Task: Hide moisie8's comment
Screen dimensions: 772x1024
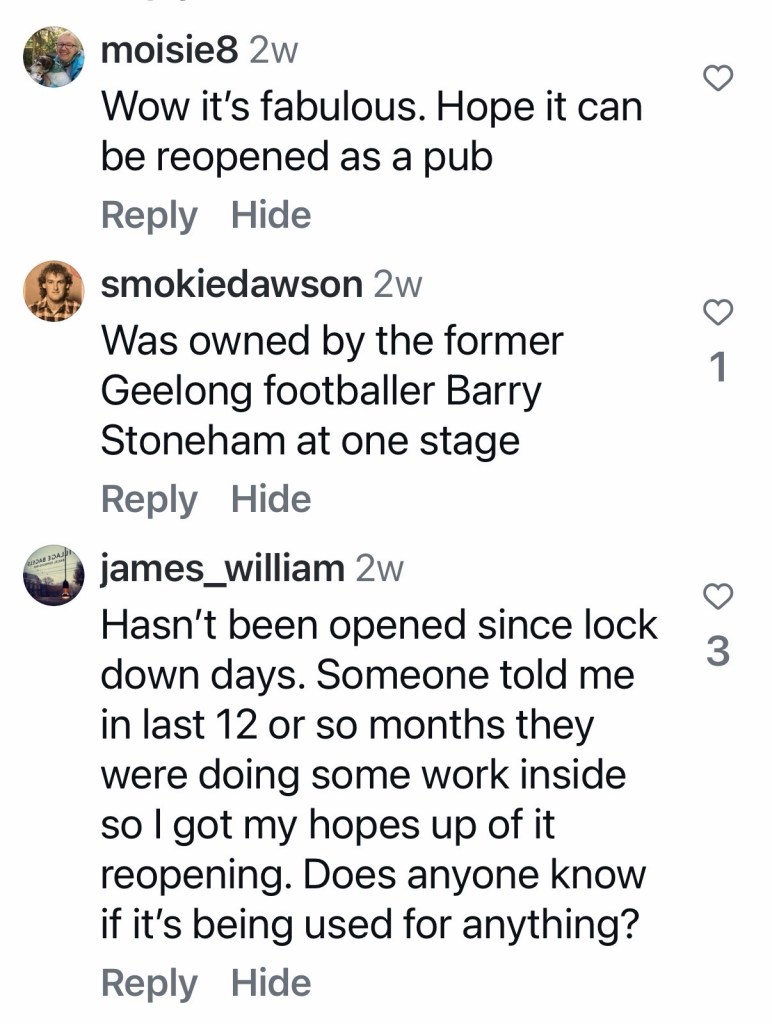Action: (271, 215)
